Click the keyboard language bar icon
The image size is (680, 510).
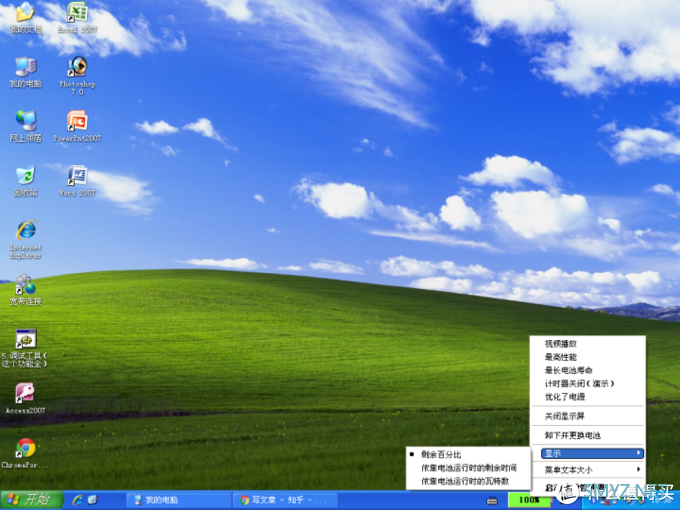[492, 500]
